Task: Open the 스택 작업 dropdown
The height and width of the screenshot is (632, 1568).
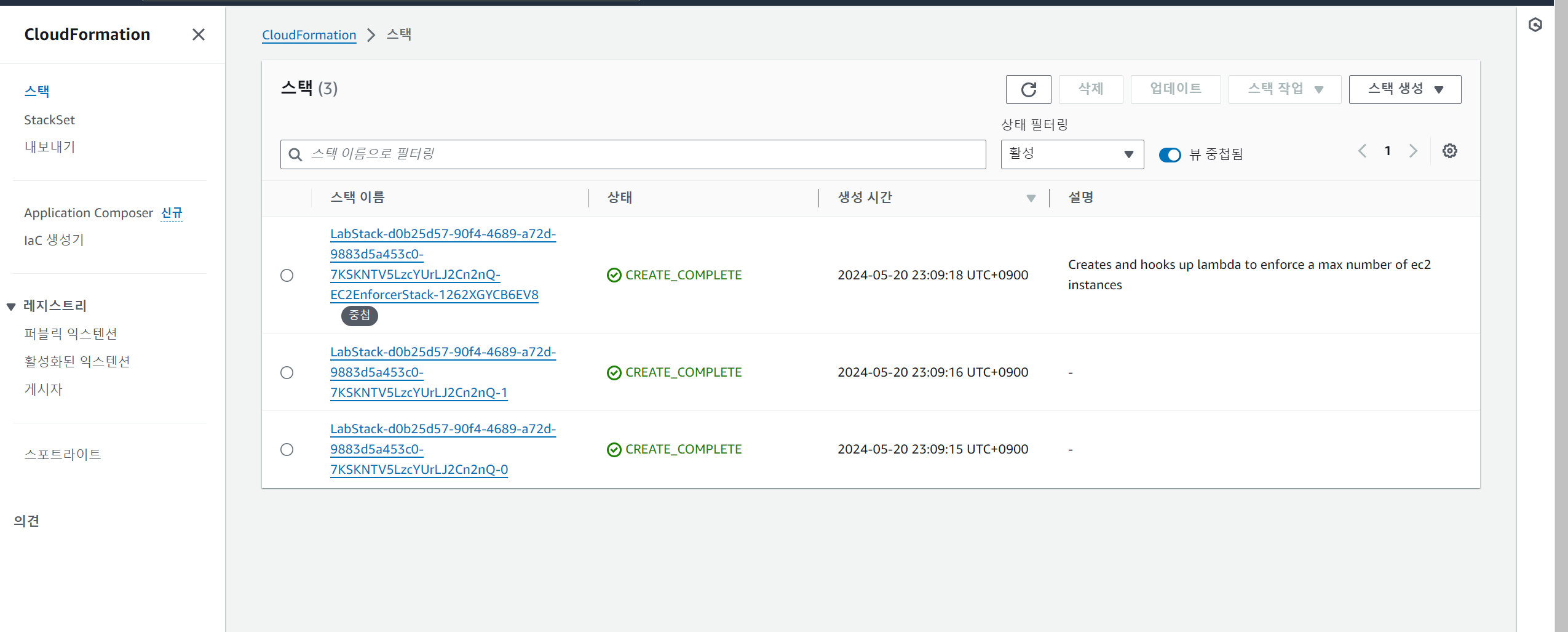Action: (x=1284, y=89)
